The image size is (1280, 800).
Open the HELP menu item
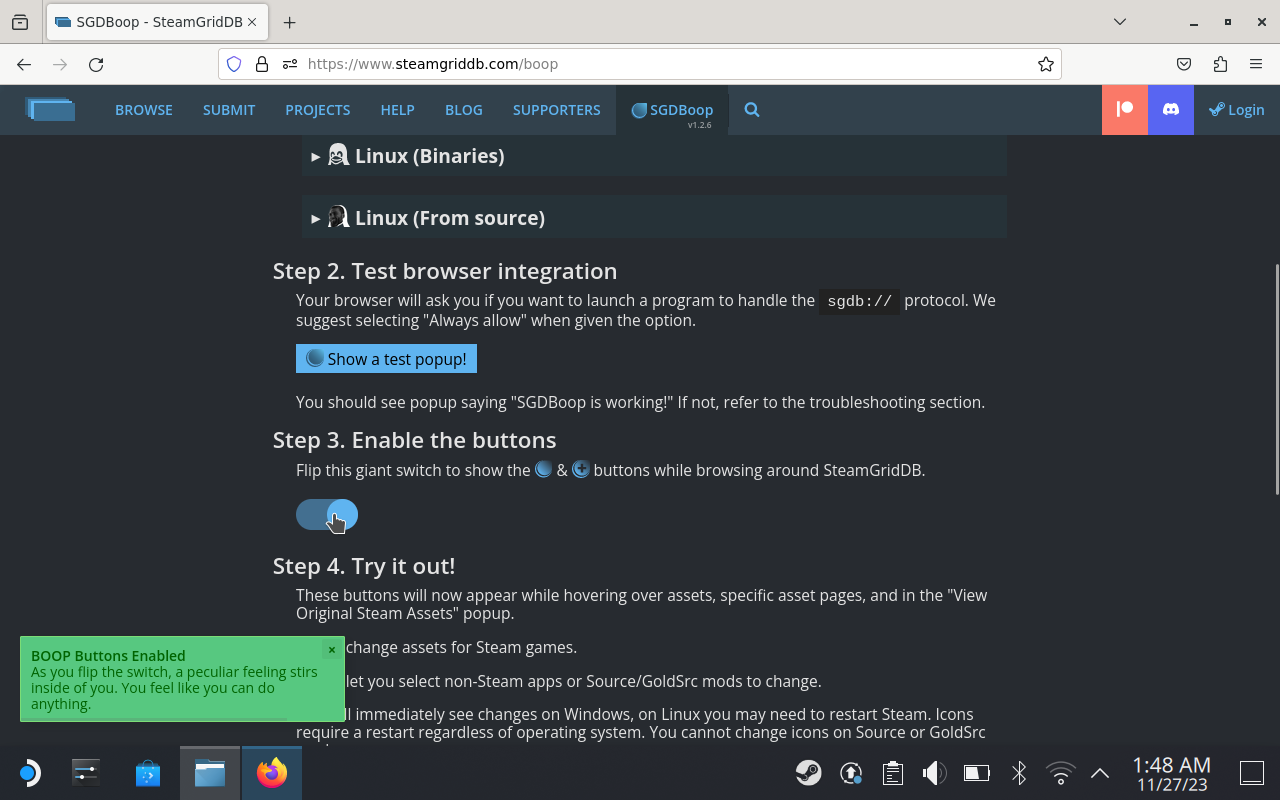pyautogui.click(x=397, y=110)
